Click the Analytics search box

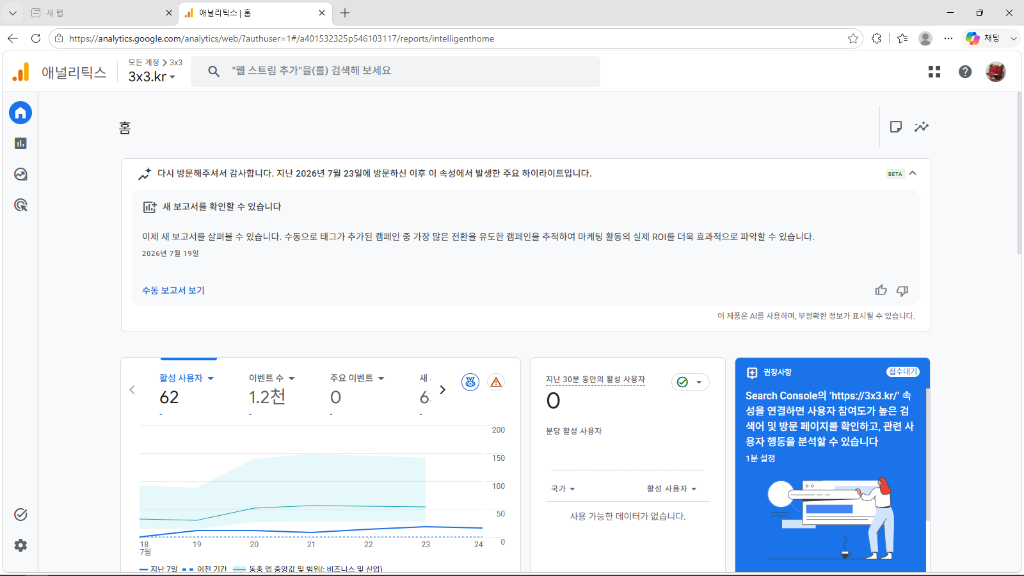[x=395, y=71]
